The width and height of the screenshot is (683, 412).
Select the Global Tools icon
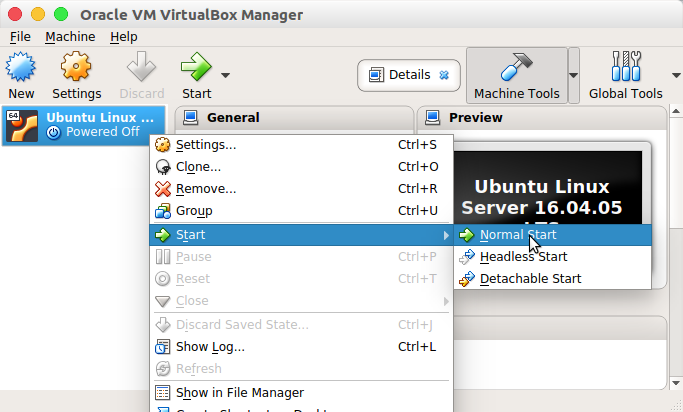point(626,66)
